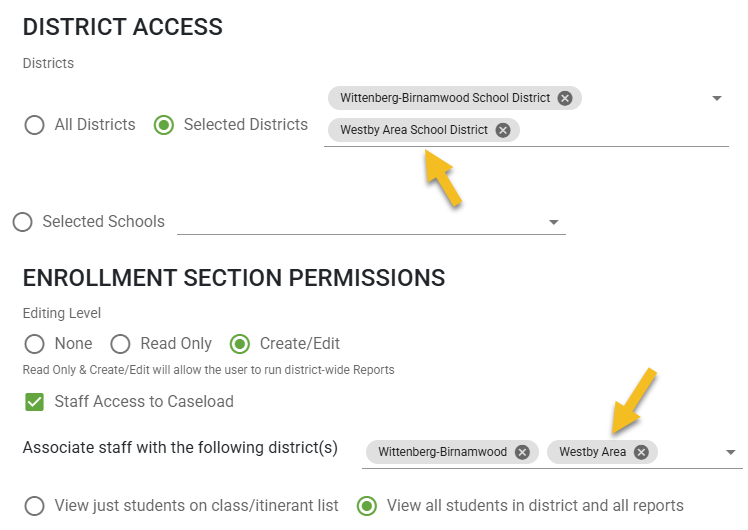Screen dimensions: 748x530
Task: Set editing level to Create/Edit
Action: click(x=239, y=344)
